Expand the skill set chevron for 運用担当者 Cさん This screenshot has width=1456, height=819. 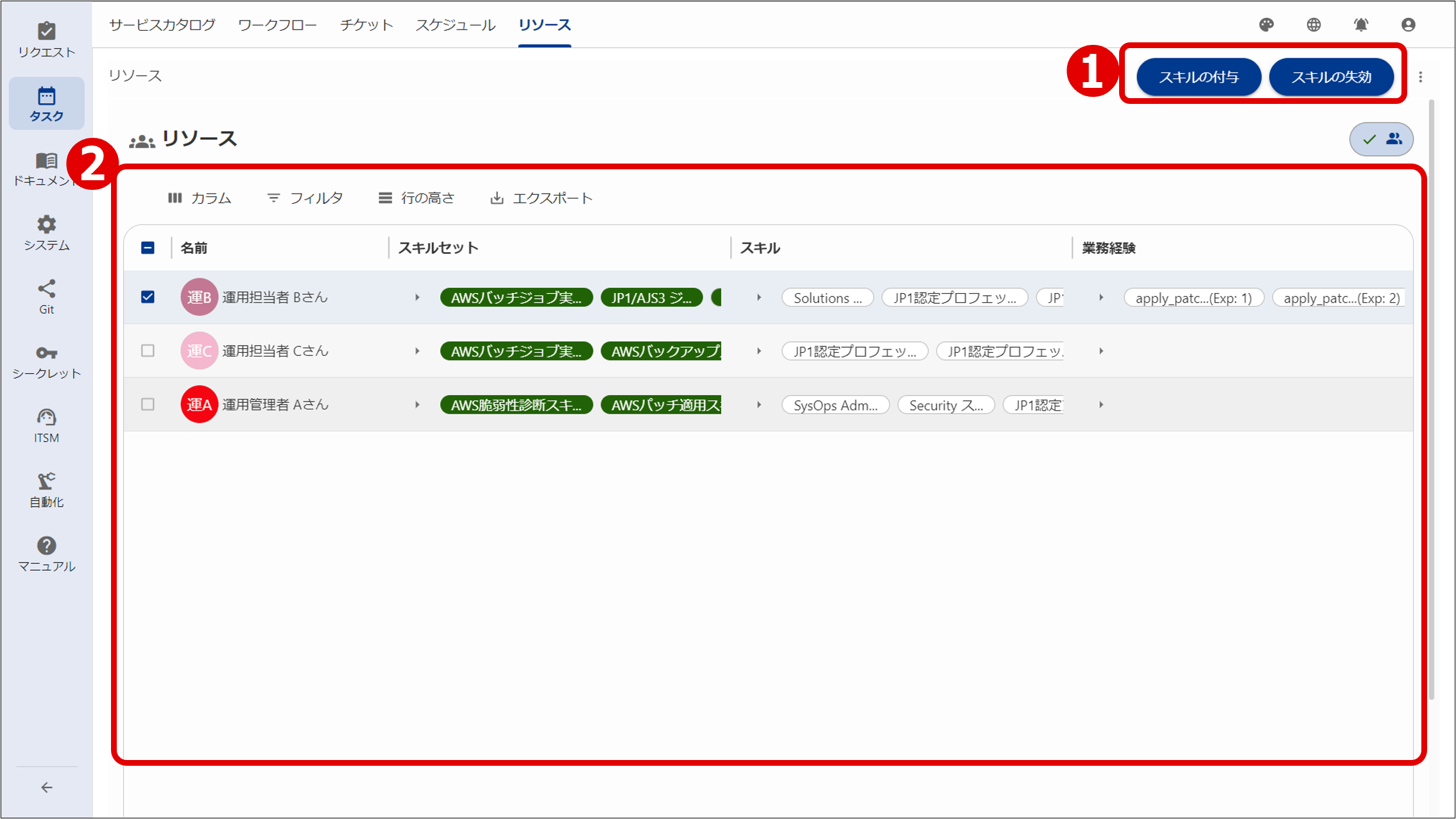[x=418, y=351]
